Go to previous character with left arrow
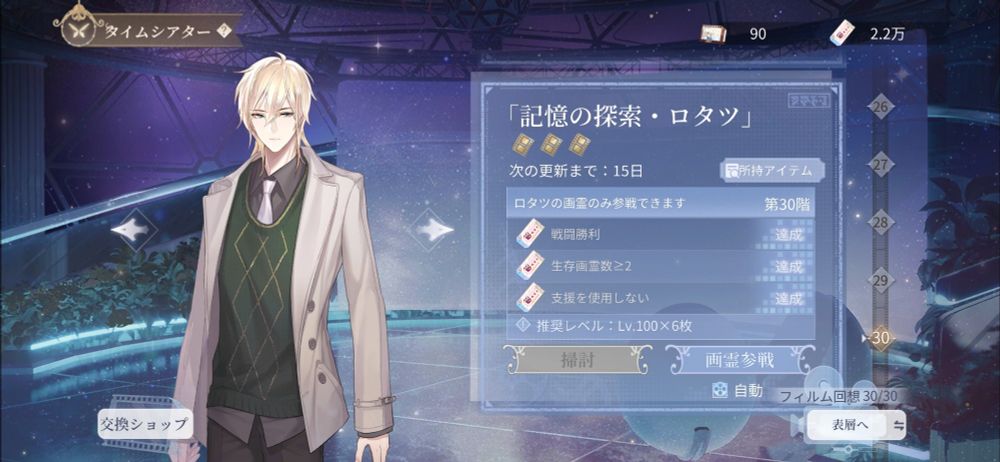 tap(132, 230)
